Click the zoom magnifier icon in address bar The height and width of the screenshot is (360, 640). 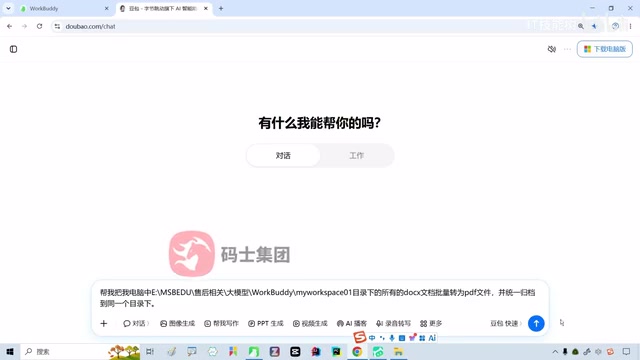(580, 26)
